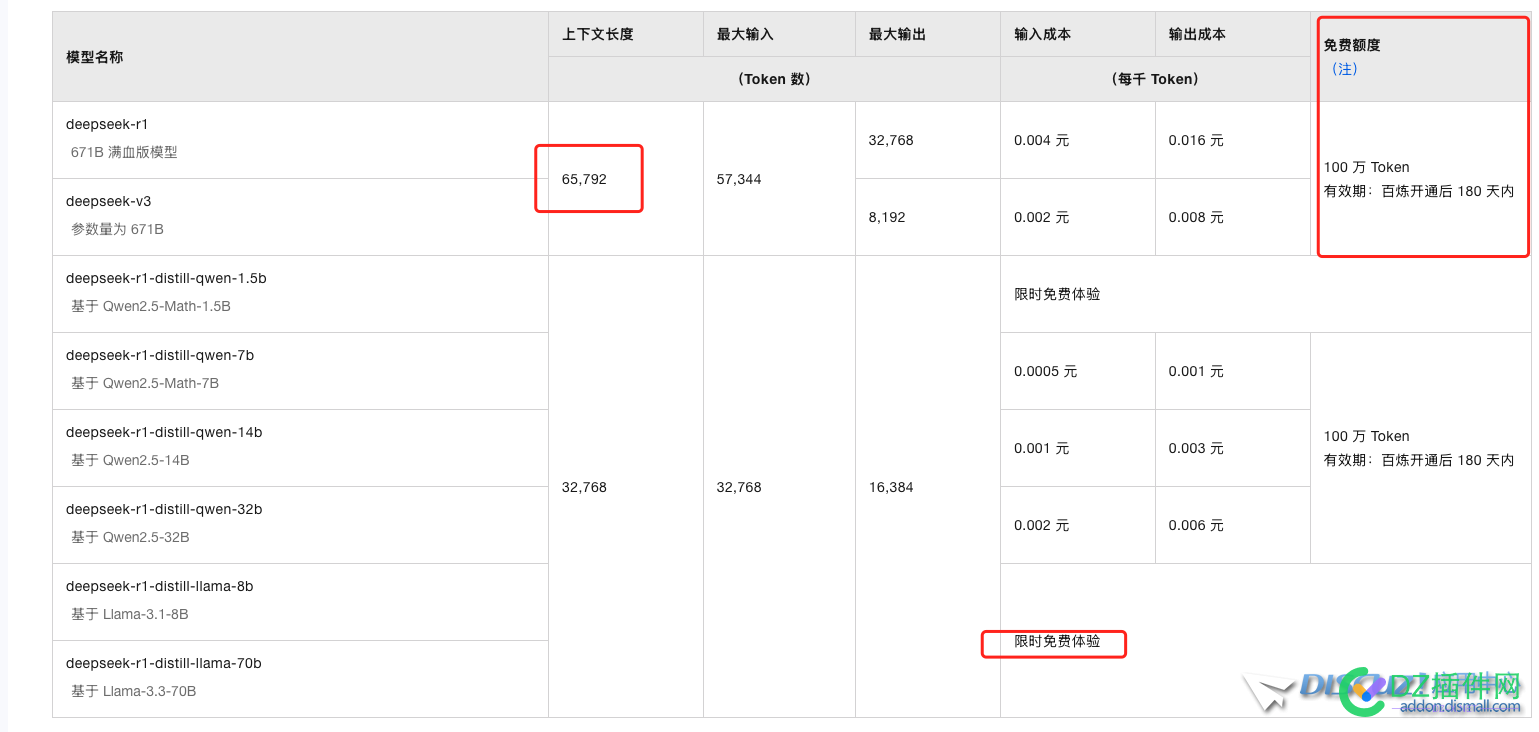1539x732 pixels.
Task: Click the 0.004 元 input cost
Action: coord(1042,140)
